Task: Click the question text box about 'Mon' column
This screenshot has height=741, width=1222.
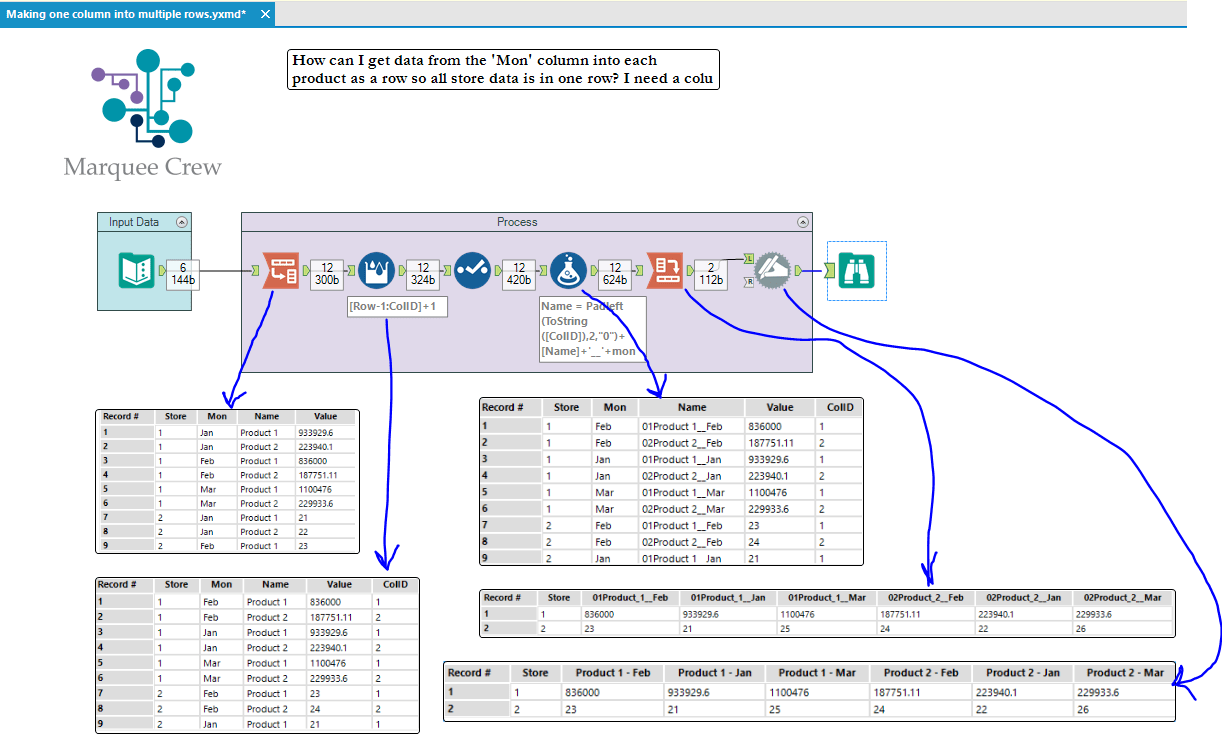Action: pos(502,69)
